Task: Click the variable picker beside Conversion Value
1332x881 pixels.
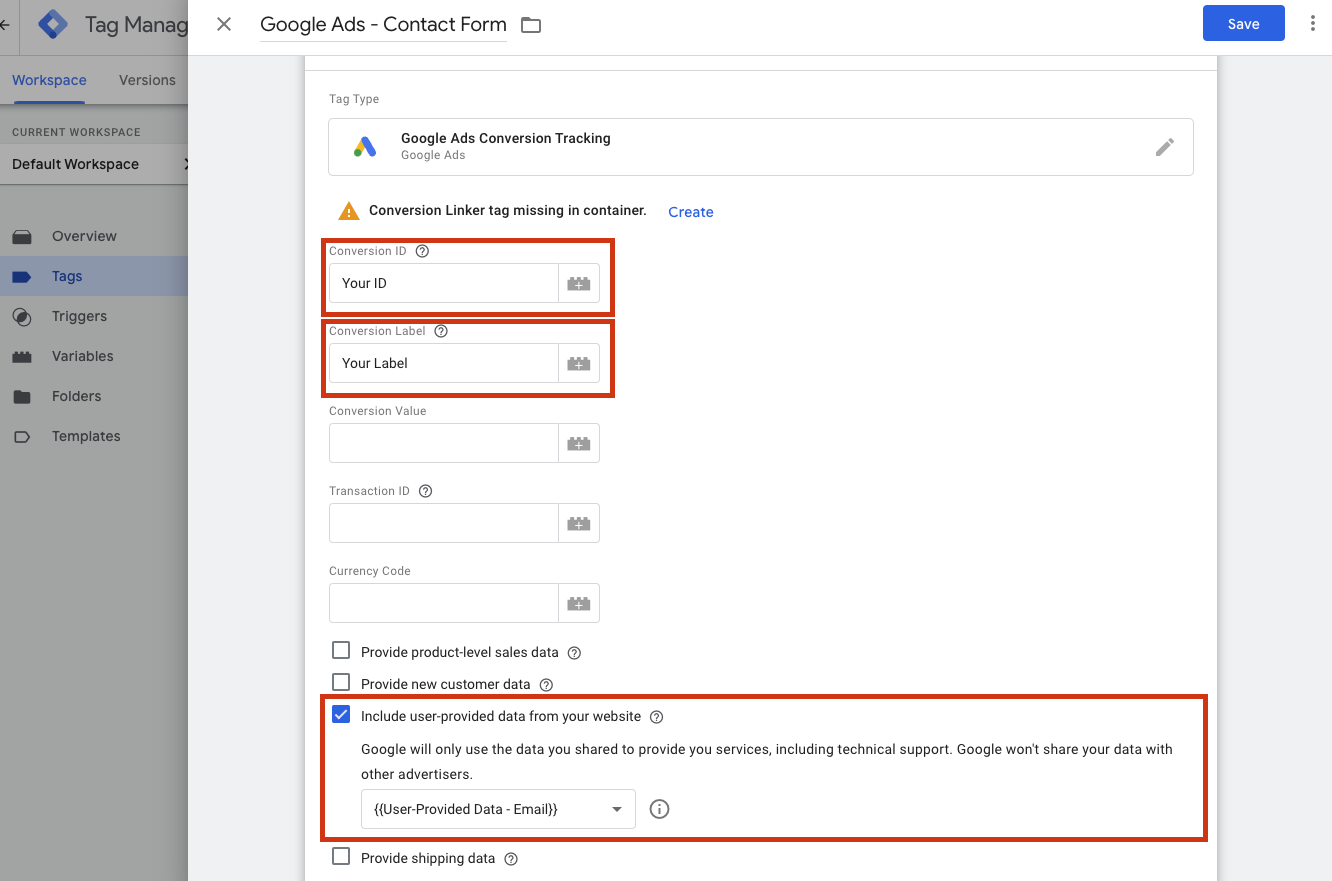Action: (x=579, y=443)
